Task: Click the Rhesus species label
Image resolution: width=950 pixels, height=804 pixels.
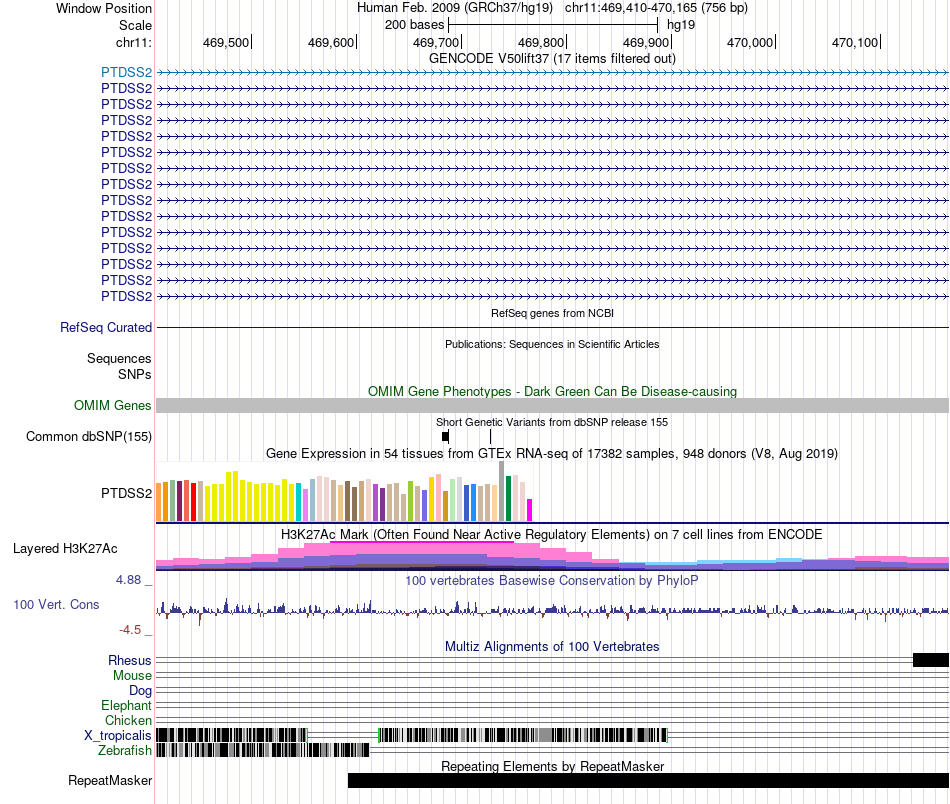Action: 130,660
